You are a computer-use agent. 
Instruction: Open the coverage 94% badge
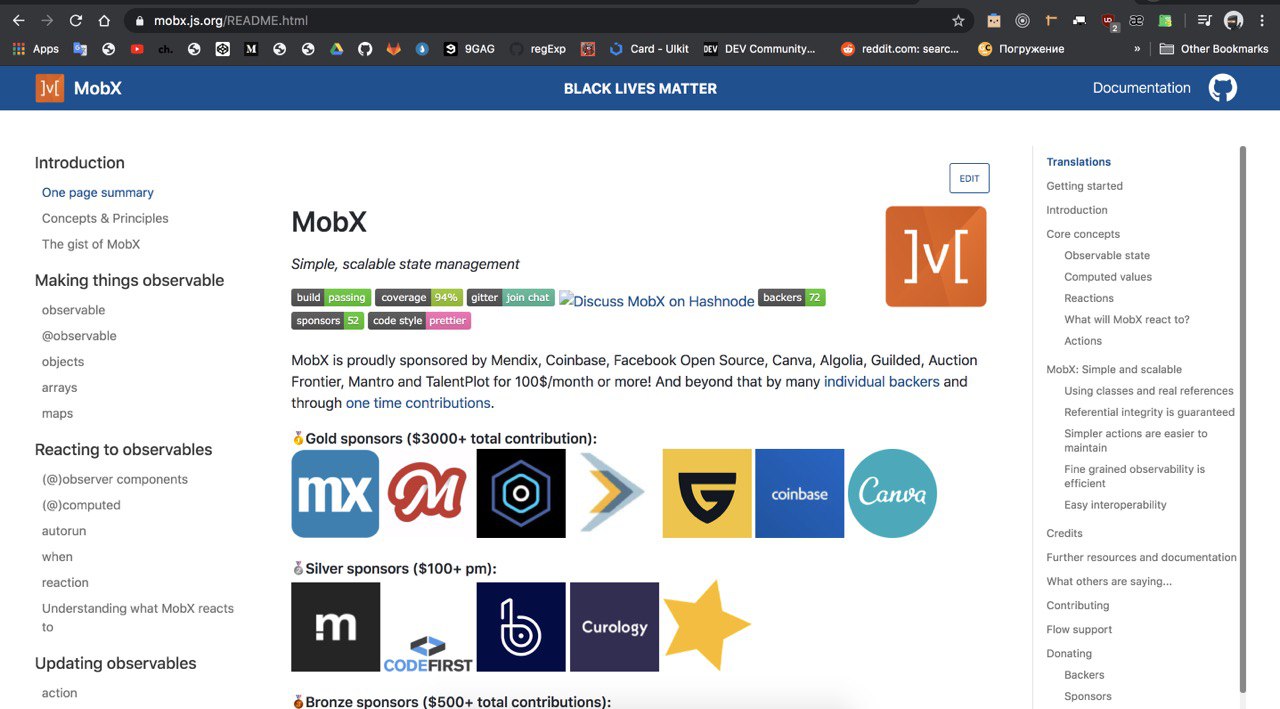(x=419, y=297)
